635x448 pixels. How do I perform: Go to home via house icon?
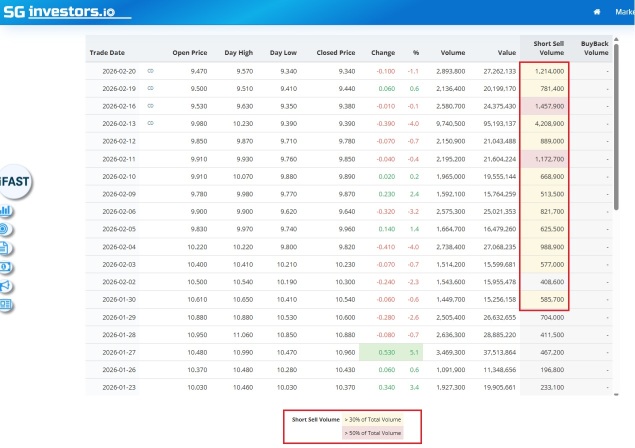coord(597,12)
